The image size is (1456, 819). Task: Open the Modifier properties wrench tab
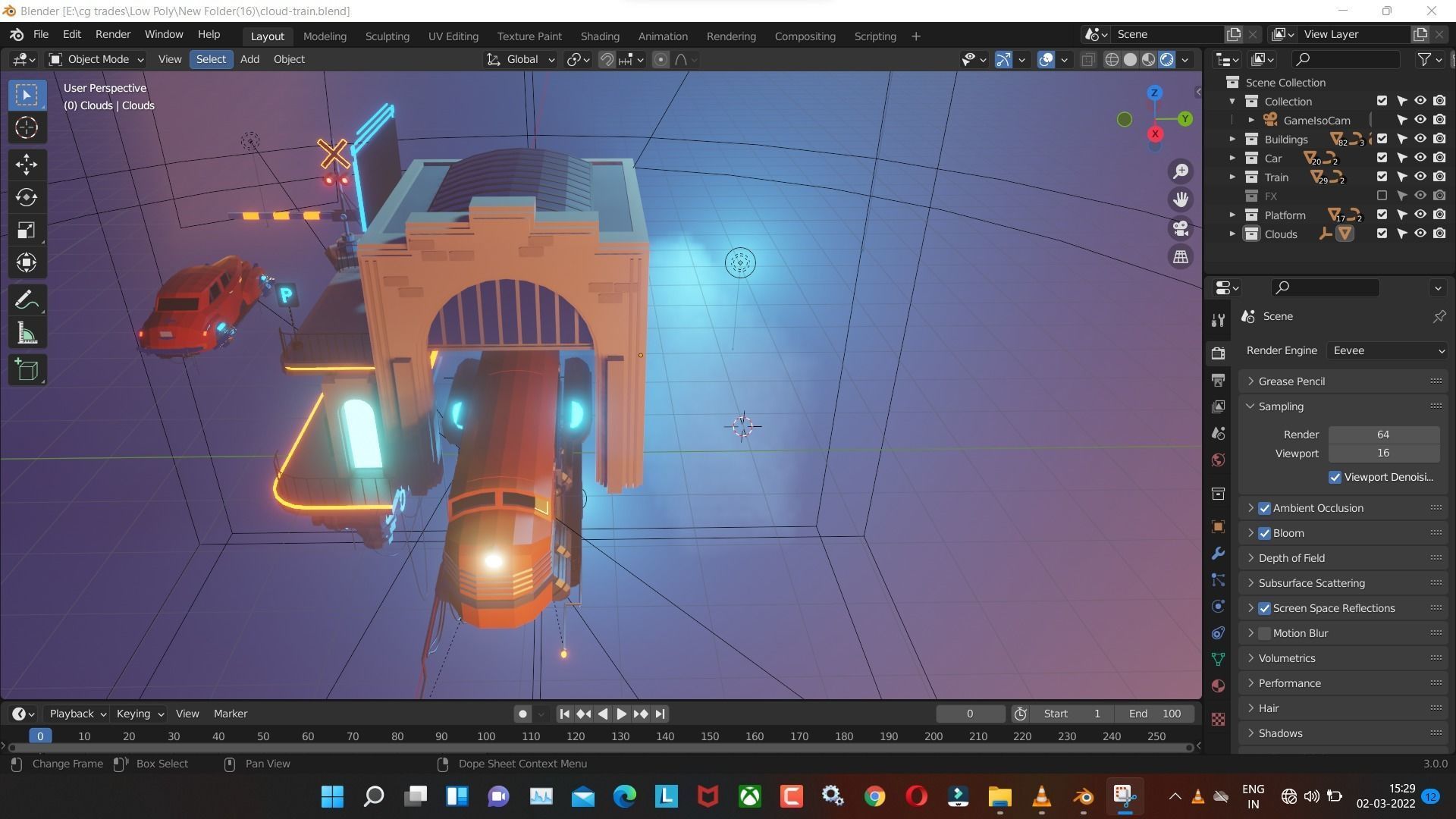(1218, 554)
